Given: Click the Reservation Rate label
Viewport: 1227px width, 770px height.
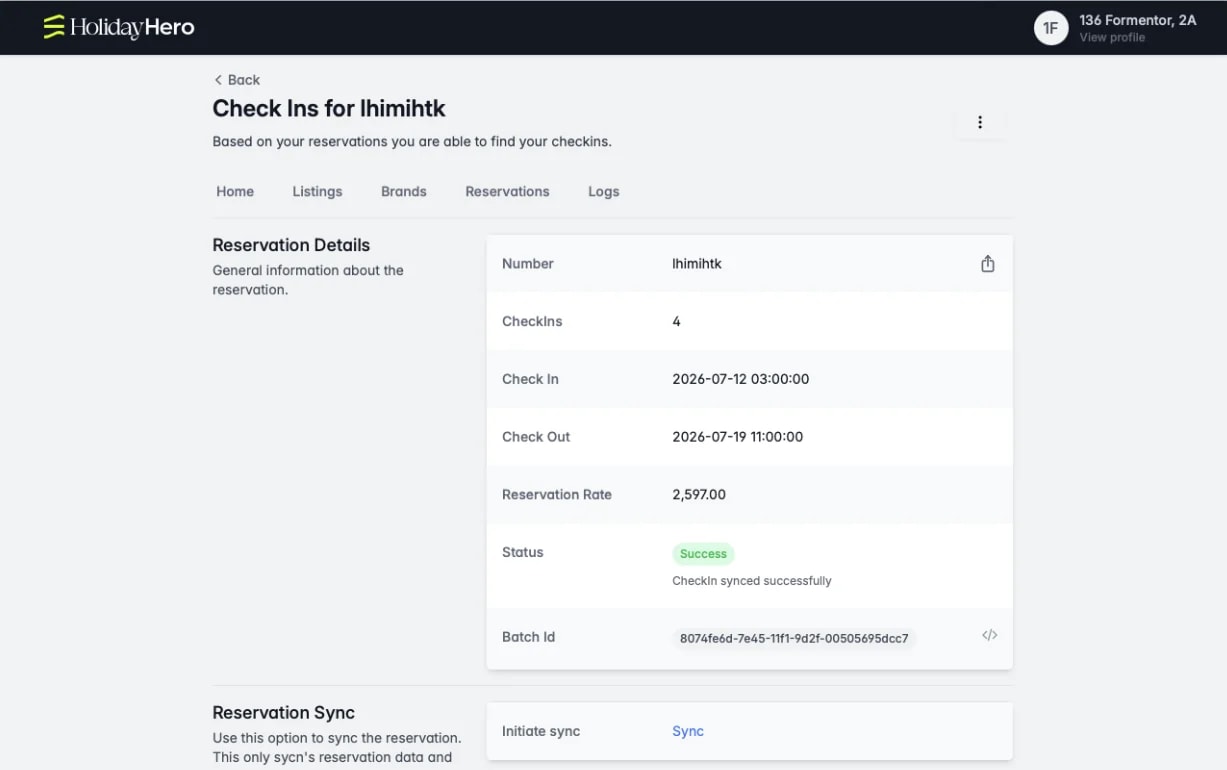Looking at the screenshot, I should point(557,494).
